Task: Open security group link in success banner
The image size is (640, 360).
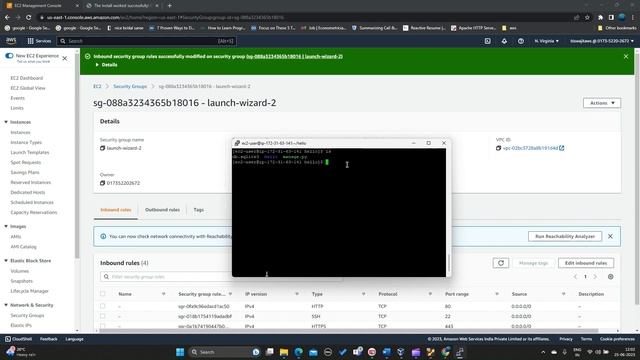Action: pos(294,56)
